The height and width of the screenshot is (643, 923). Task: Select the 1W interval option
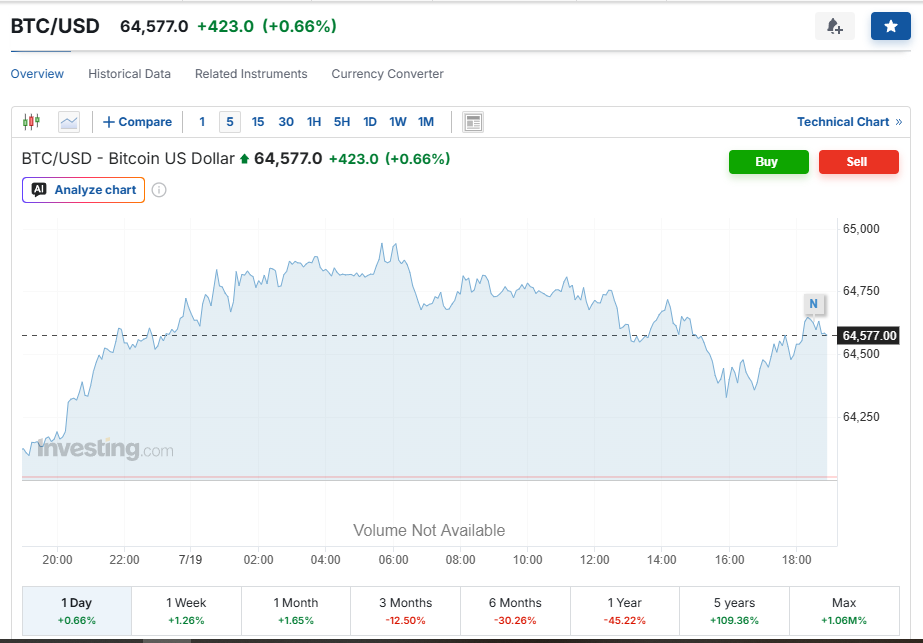click(x=397, y=122)
